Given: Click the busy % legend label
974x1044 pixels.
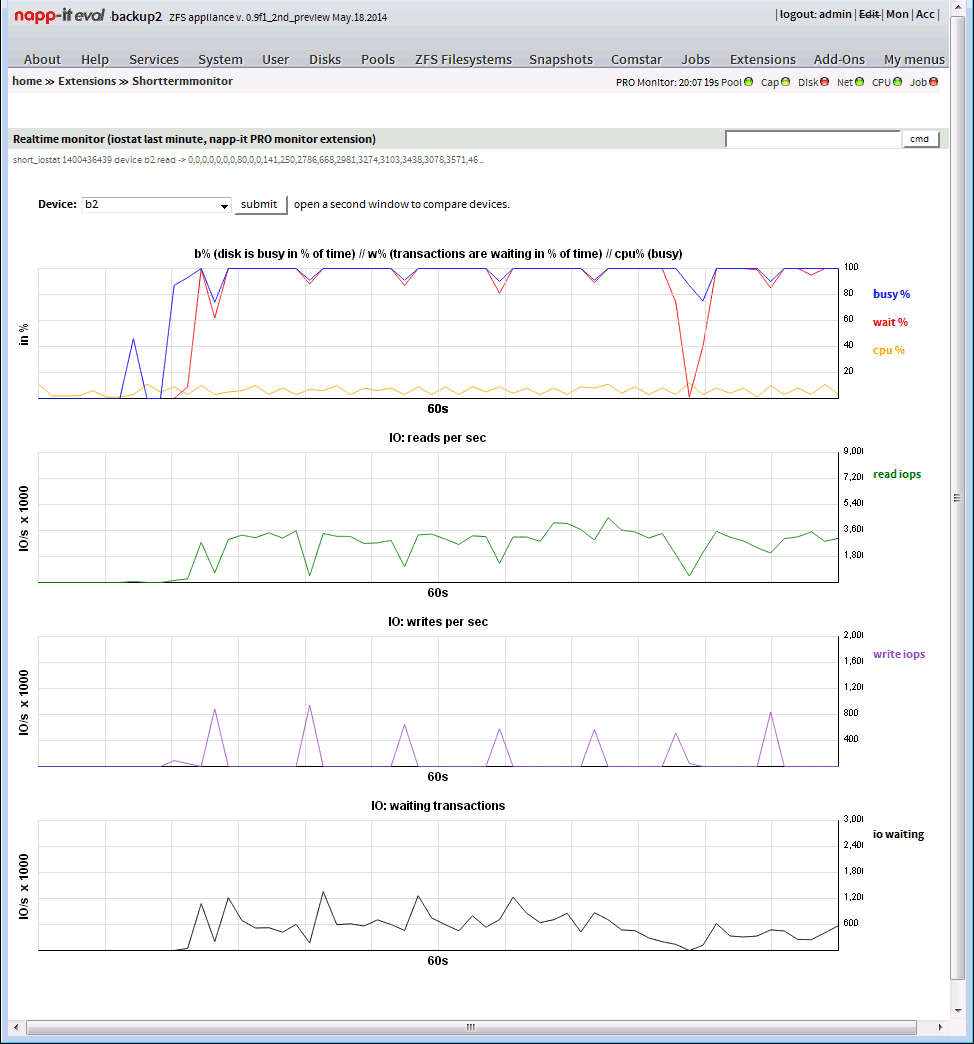Looking at the screenshot, I should 891,294.
